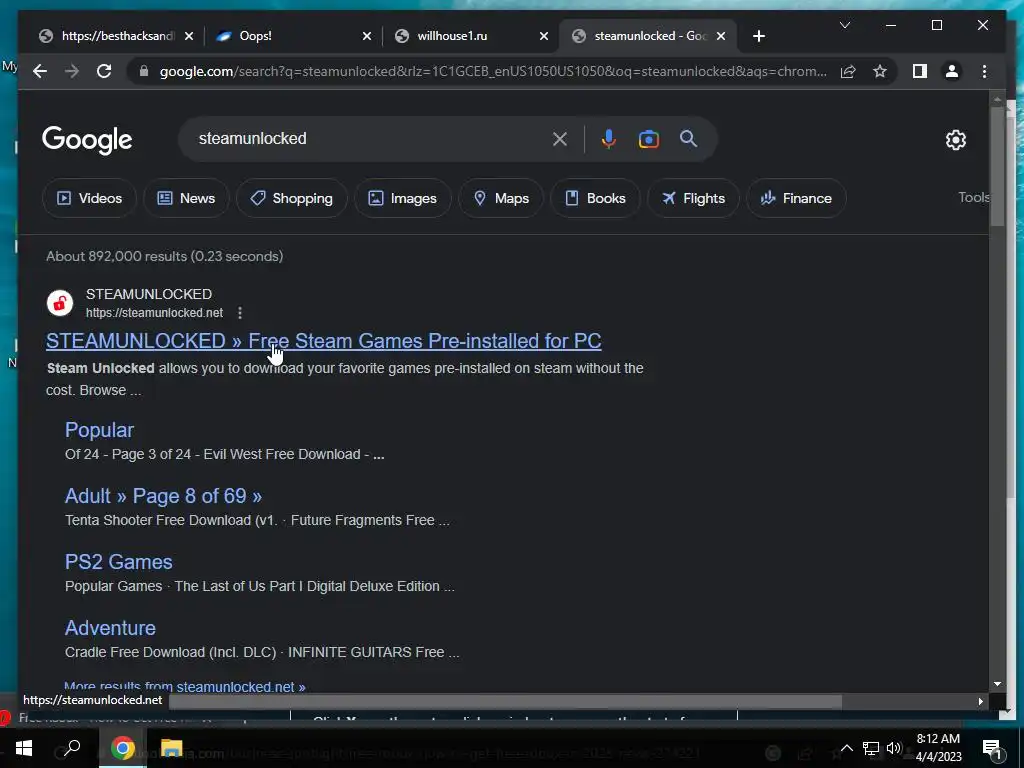
Task: Open Chrome profile avatar
Action: (x=952, y=71)
